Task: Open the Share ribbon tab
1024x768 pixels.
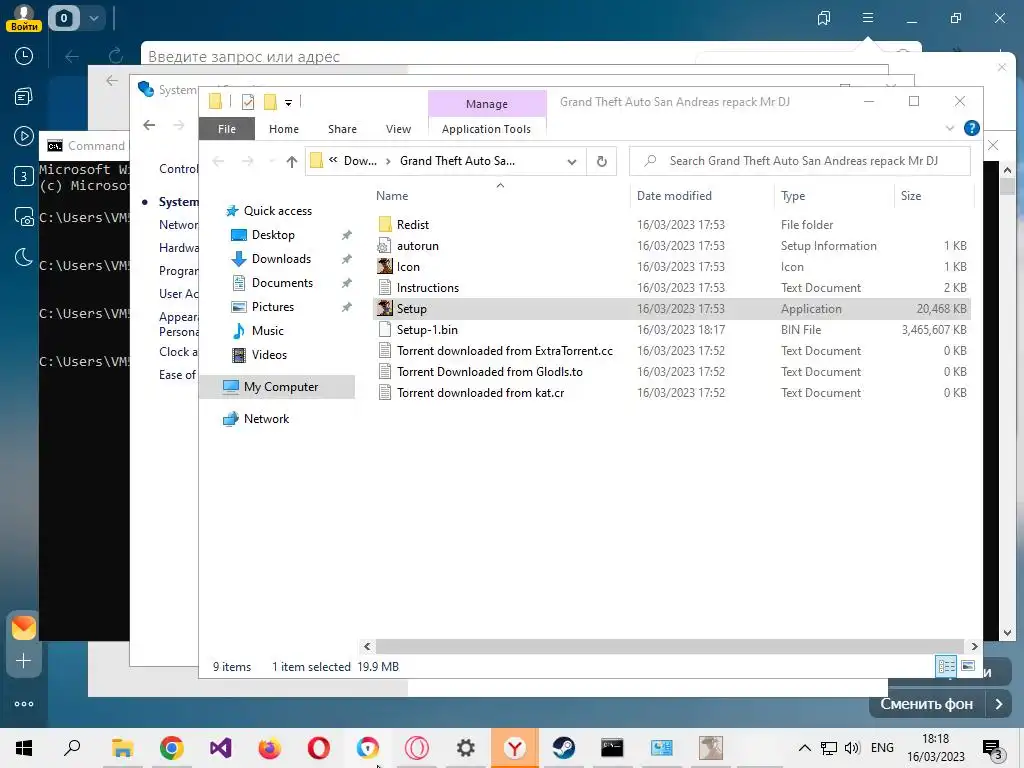Action: coord(342,129)
